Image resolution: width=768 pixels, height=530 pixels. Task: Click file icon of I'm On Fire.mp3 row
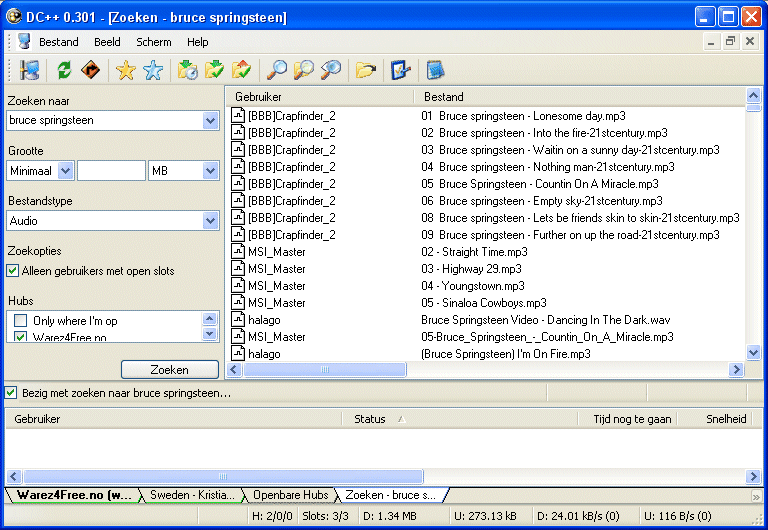pos(238,354)
